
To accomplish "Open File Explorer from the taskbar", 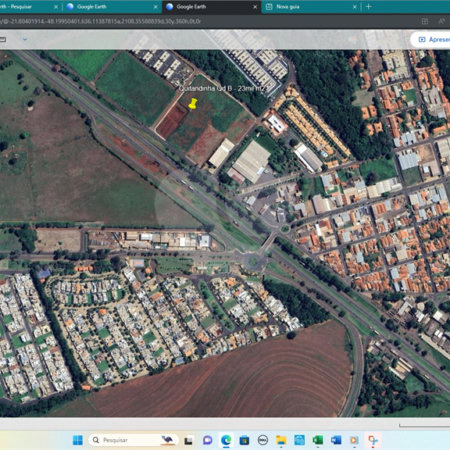I will coord(281,440).
